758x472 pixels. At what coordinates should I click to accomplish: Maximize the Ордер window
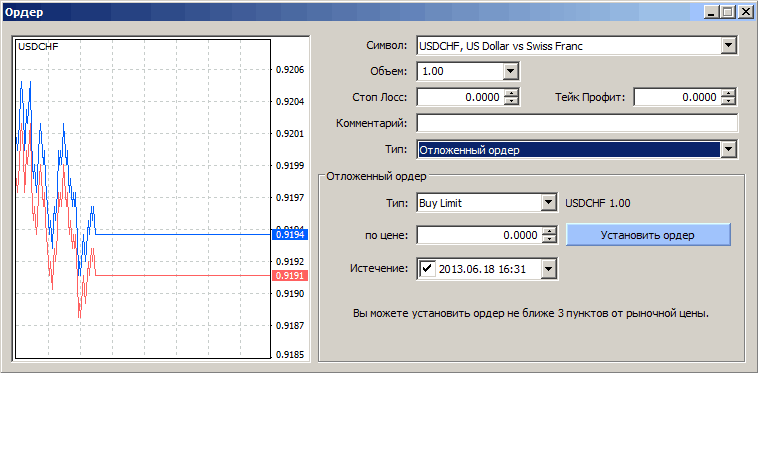(x=728, y=12)
